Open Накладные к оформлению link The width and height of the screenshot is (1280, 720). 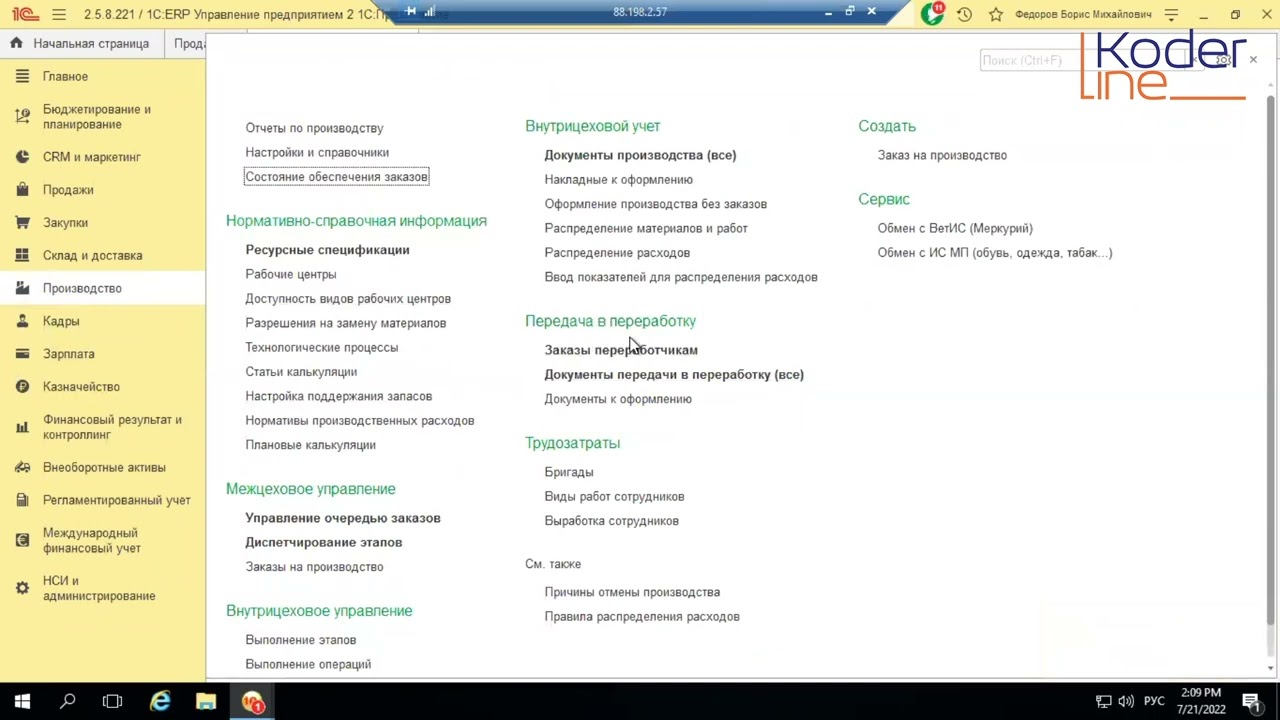coord(618,180)
